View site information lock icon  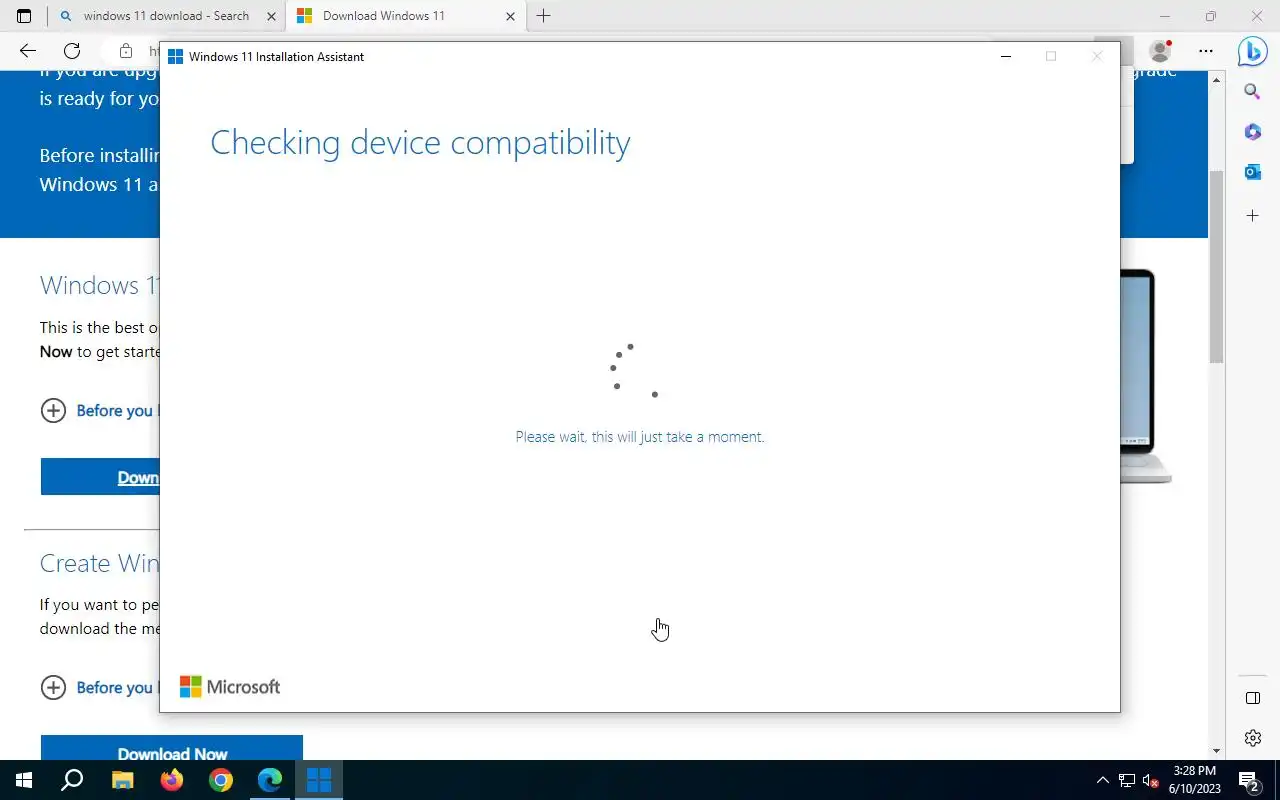pyautogui.click(x=125, y=51)
